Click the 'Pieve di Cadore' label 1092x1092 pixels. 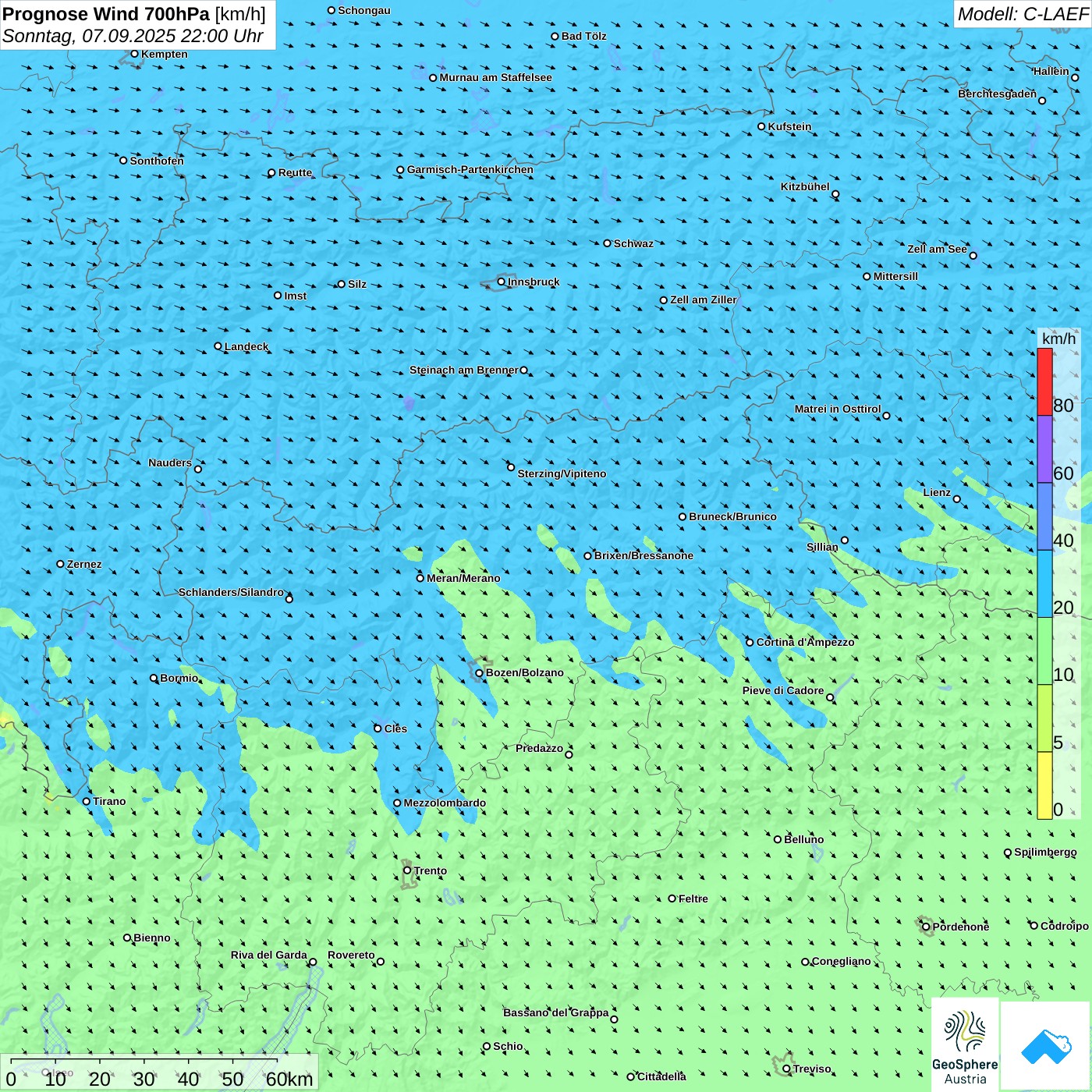(x=783, y=690)
